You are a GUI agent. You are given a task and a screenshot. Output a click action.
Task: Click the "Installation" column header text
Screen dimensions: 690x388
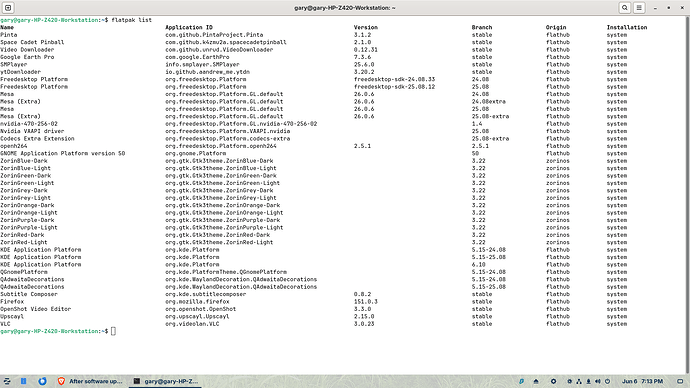coord(627,27)
